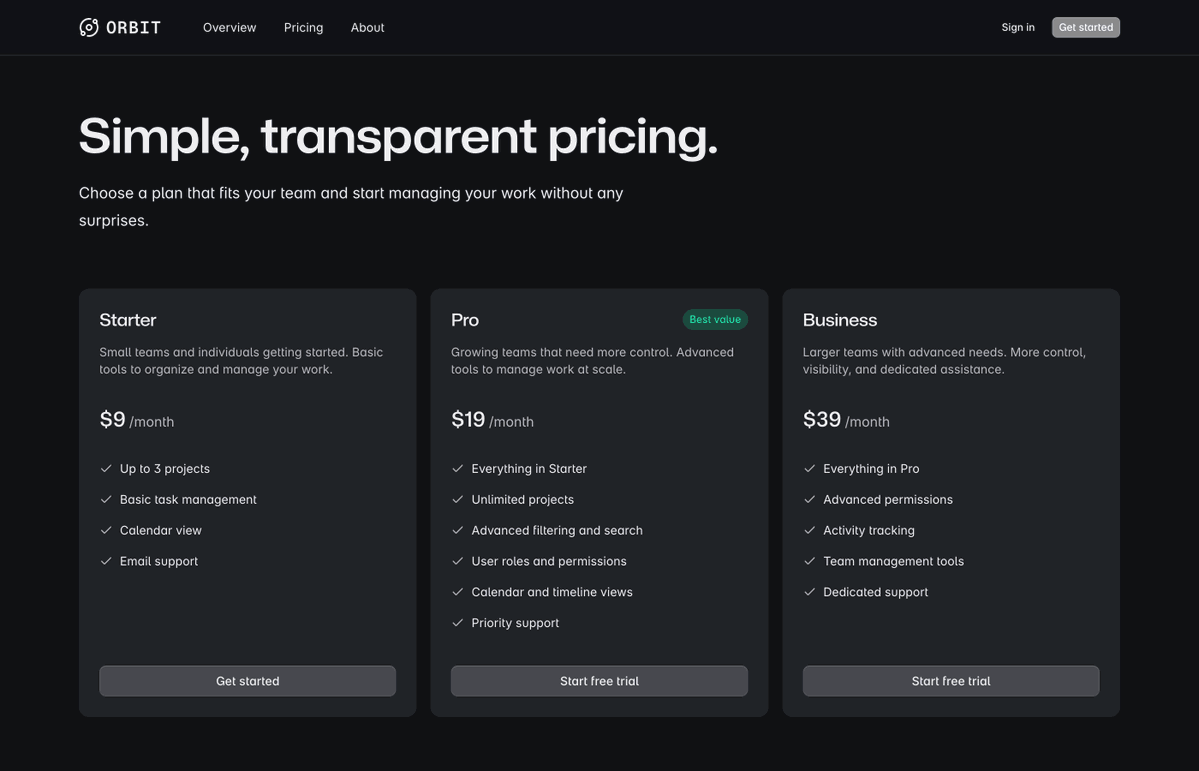Click the Calendar view feature text
Viewport: 1199px width, 771px height.
[x=161, y=530]
